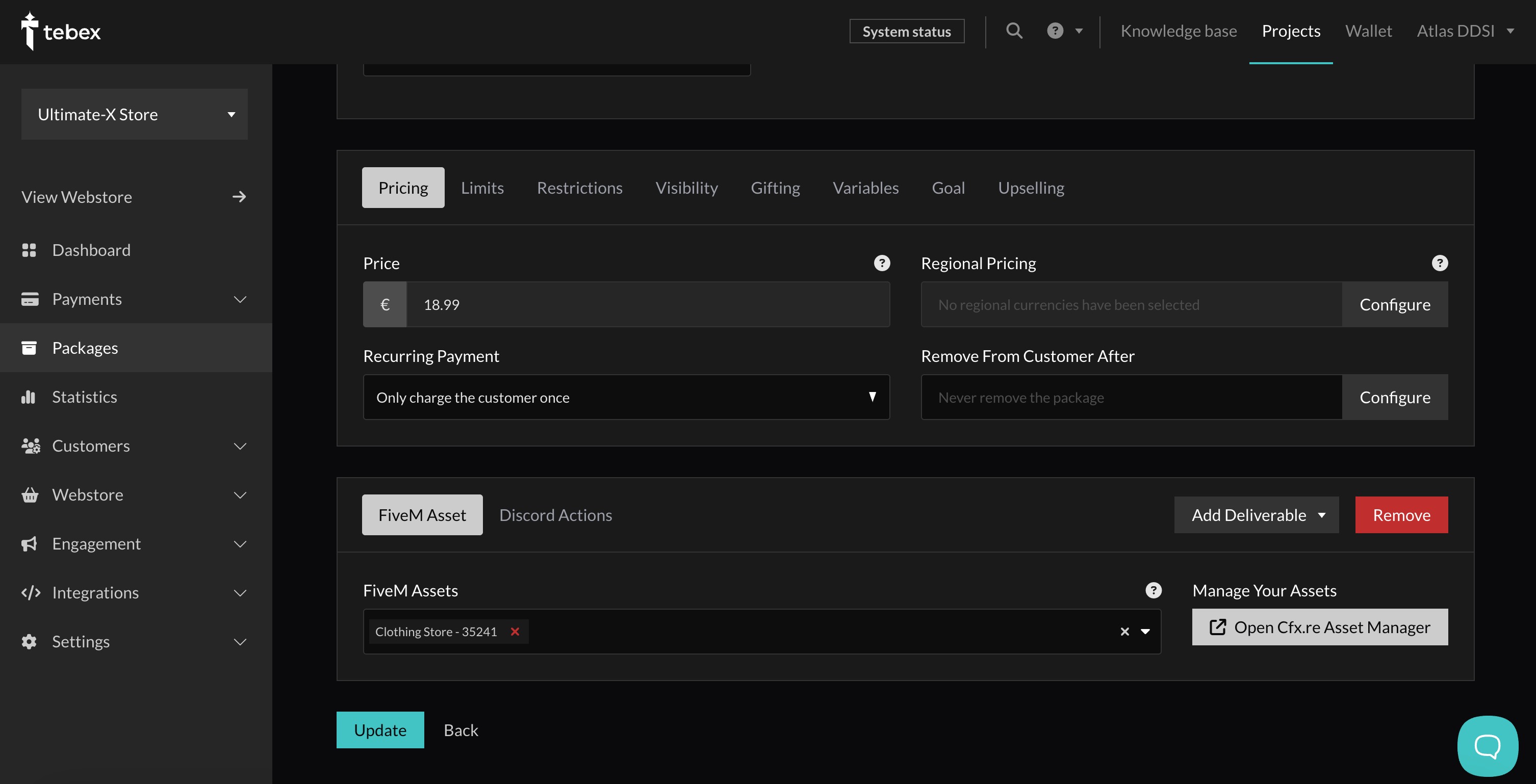Click the Dashboard grid icon

(x=29, y=250)
